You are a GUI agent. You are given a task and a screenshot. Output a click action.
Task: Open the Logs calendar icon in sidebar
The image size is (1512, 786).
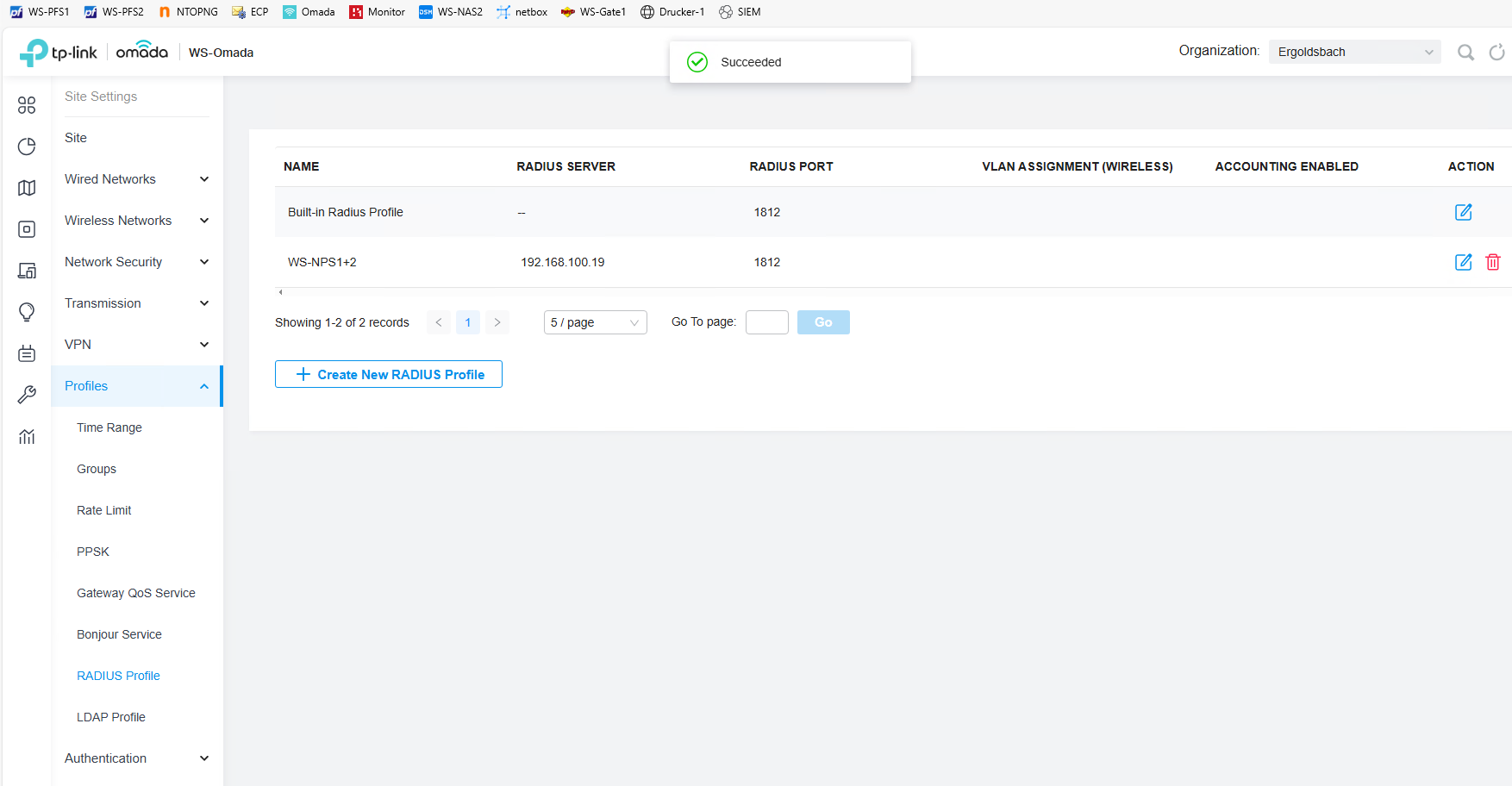click(27, 353)
